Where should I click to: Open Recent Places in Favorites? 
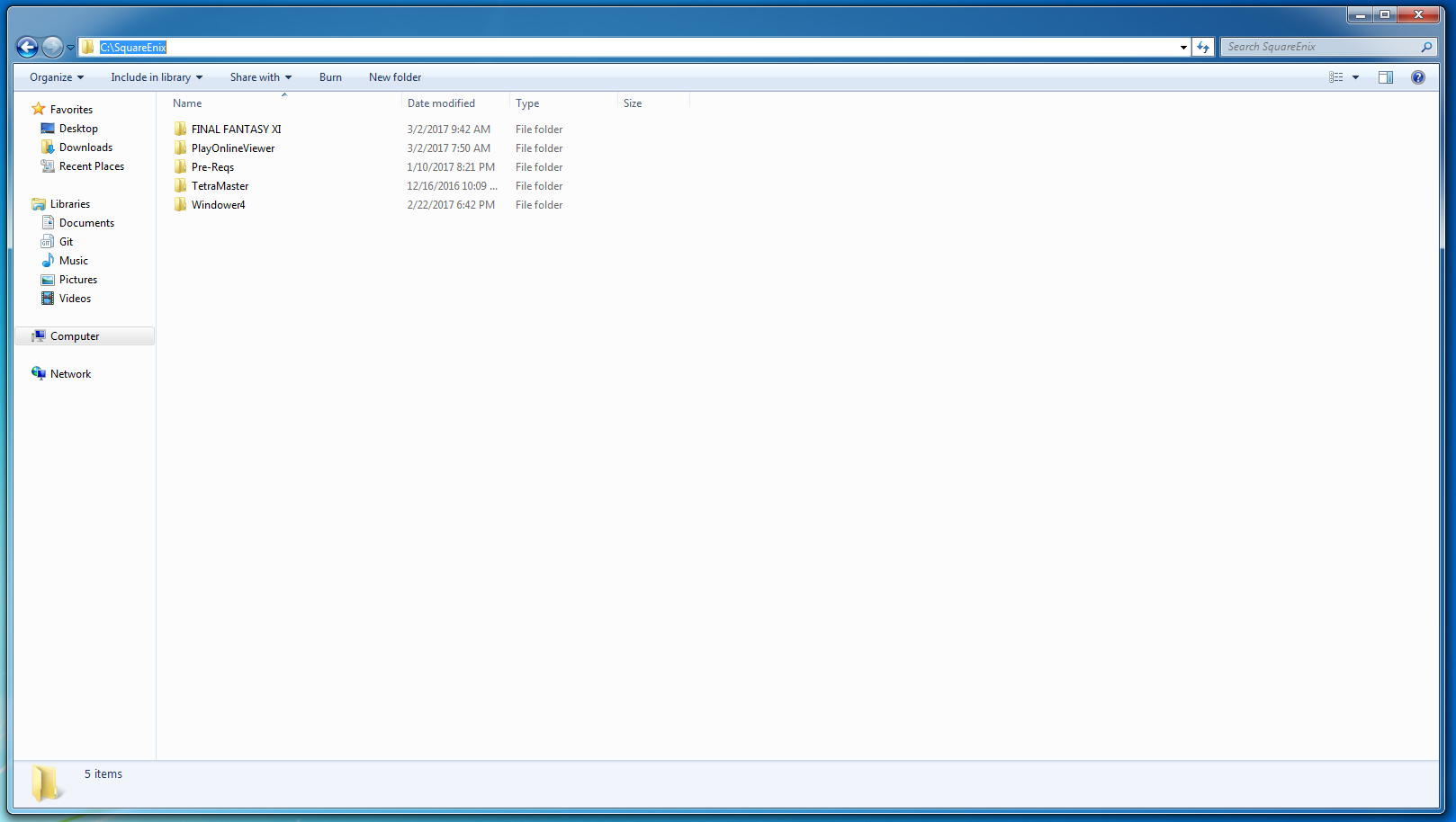pyautogui.click(x=92, y=166)
